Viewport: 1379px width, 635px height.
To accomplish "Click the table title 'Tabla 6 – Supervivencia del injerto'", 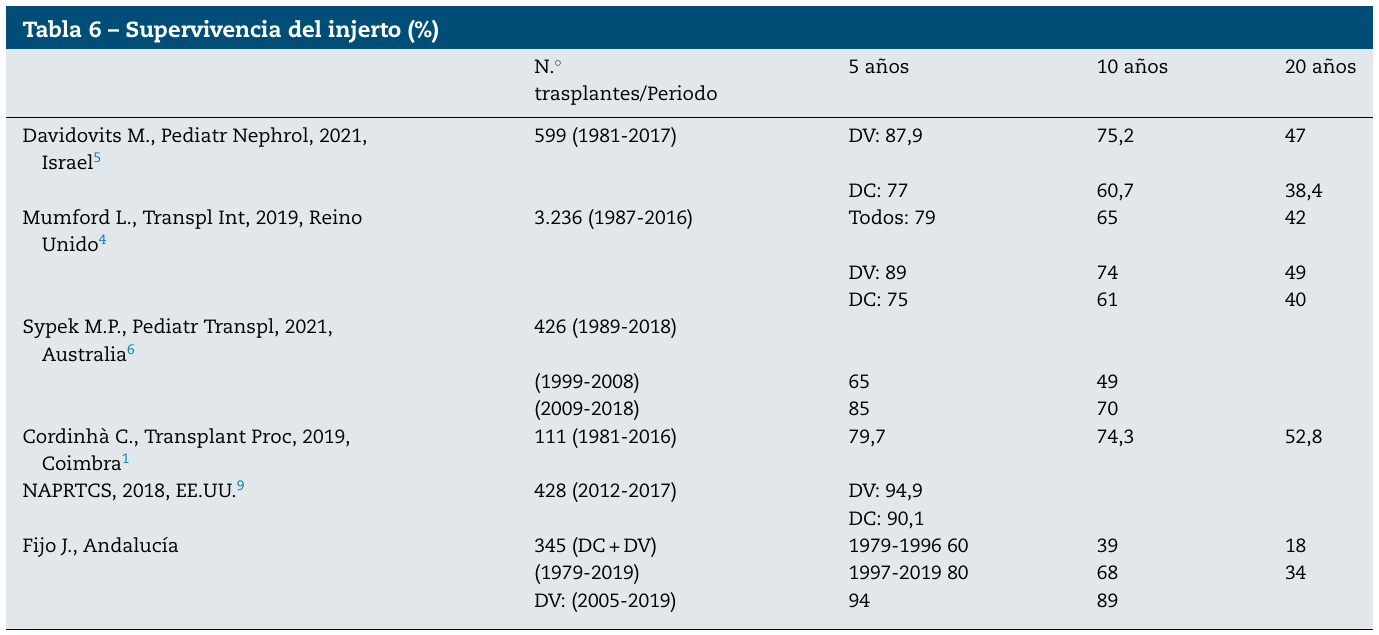I will pos(231,30).
